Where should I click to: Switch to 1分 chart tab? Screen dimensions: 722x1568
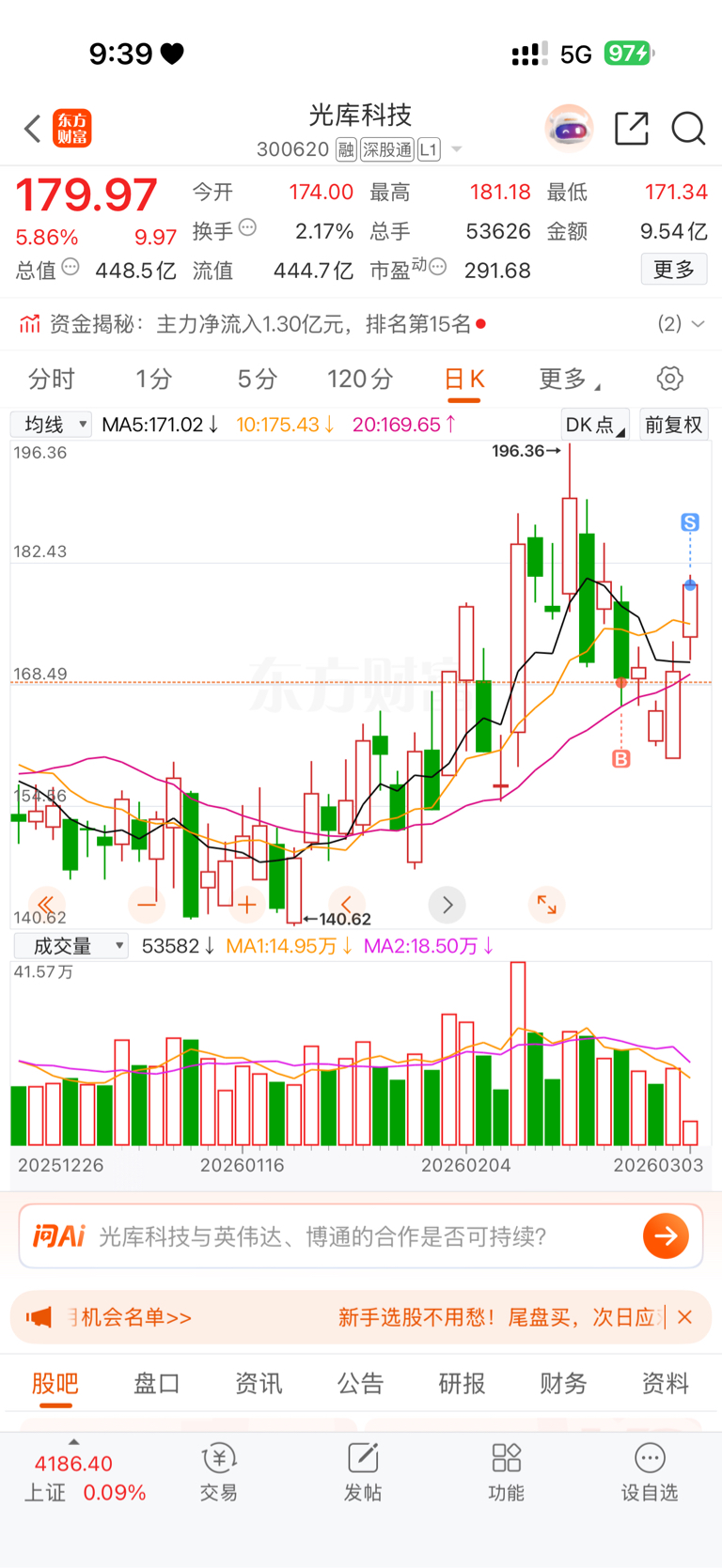coord(153,379)
